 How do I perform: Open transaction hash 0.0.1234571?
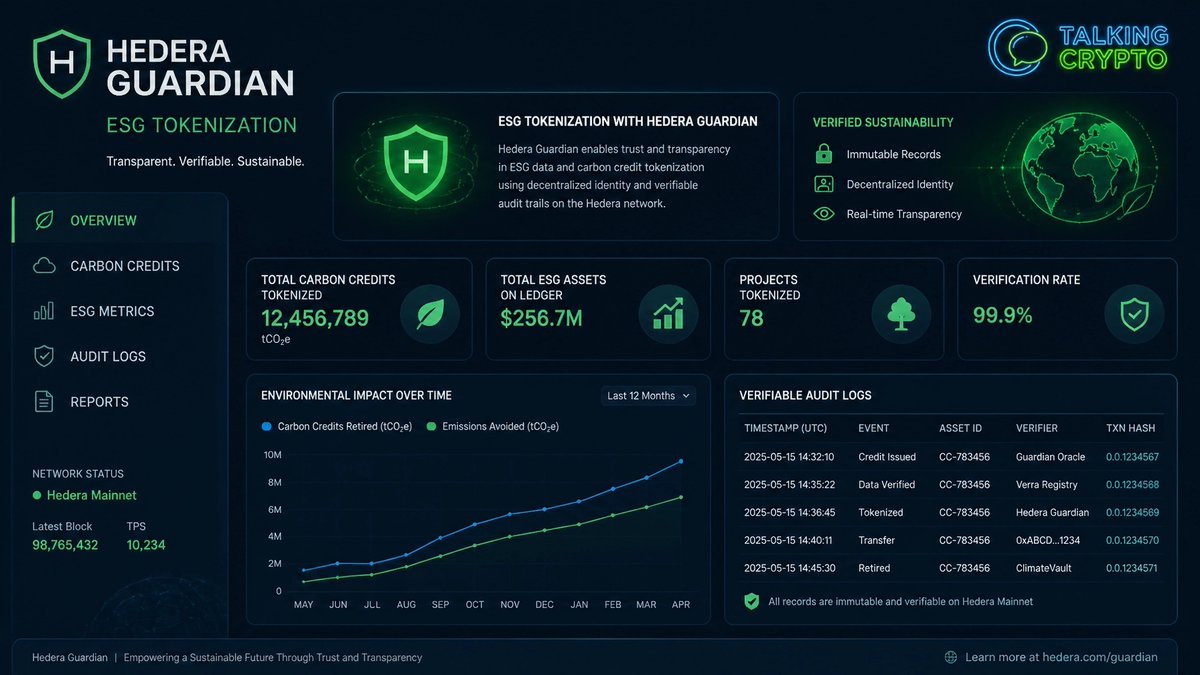(1132, 568)
